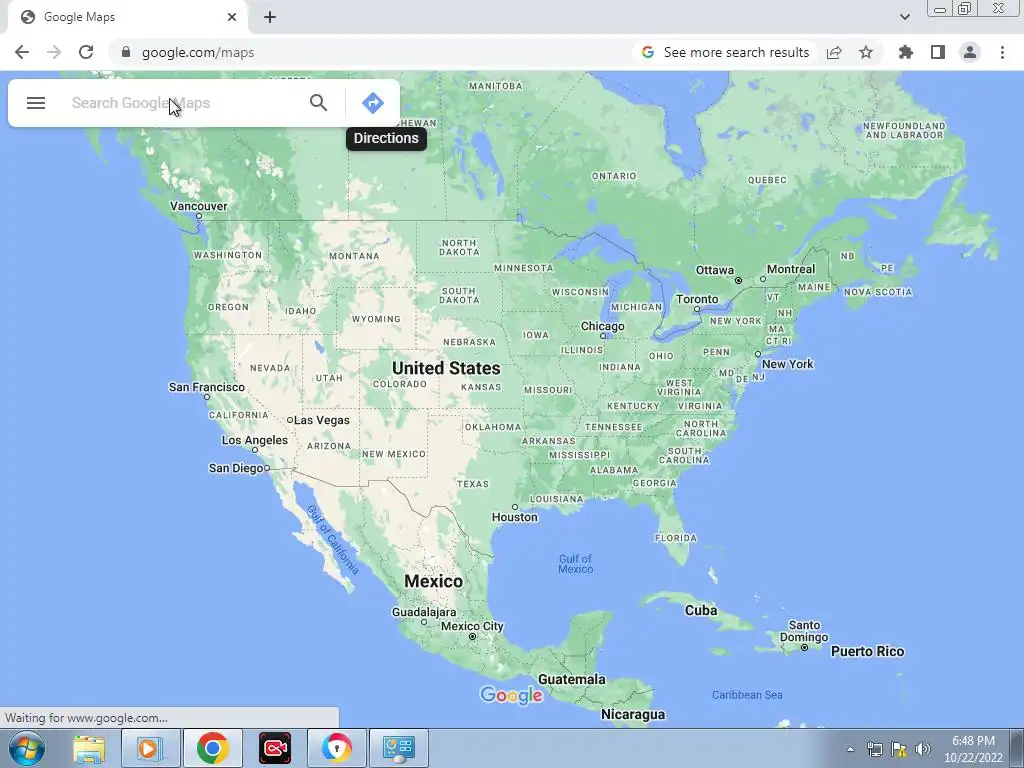
Task: Click the FLORIDA state label
Action: click(x=676, y=538)
